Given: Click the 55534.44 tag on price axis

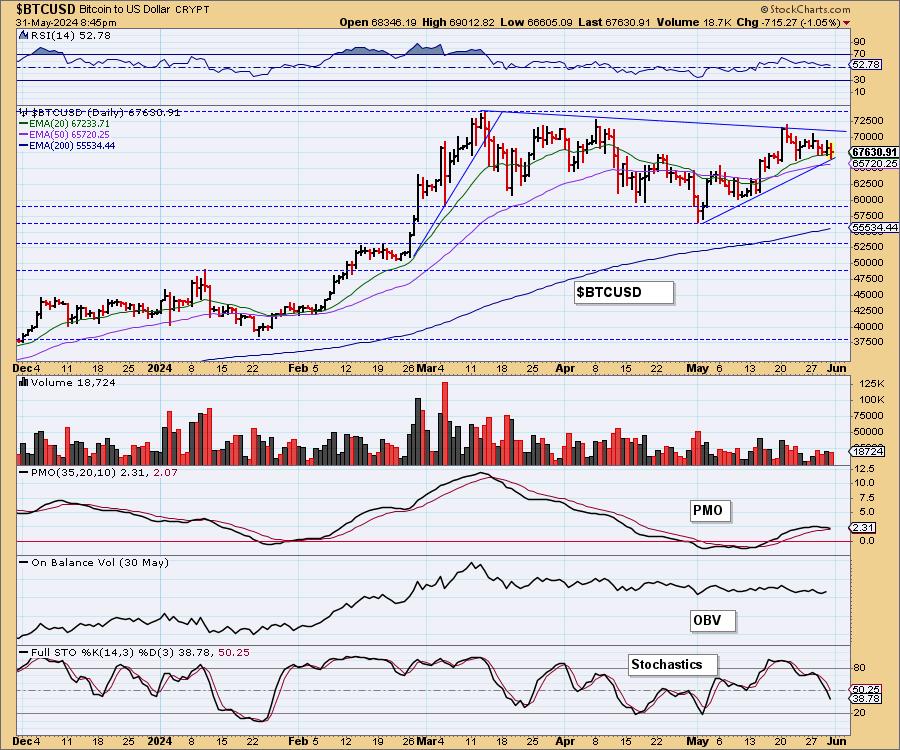Looking at the screenshot, I should click(x=874, y=227).
